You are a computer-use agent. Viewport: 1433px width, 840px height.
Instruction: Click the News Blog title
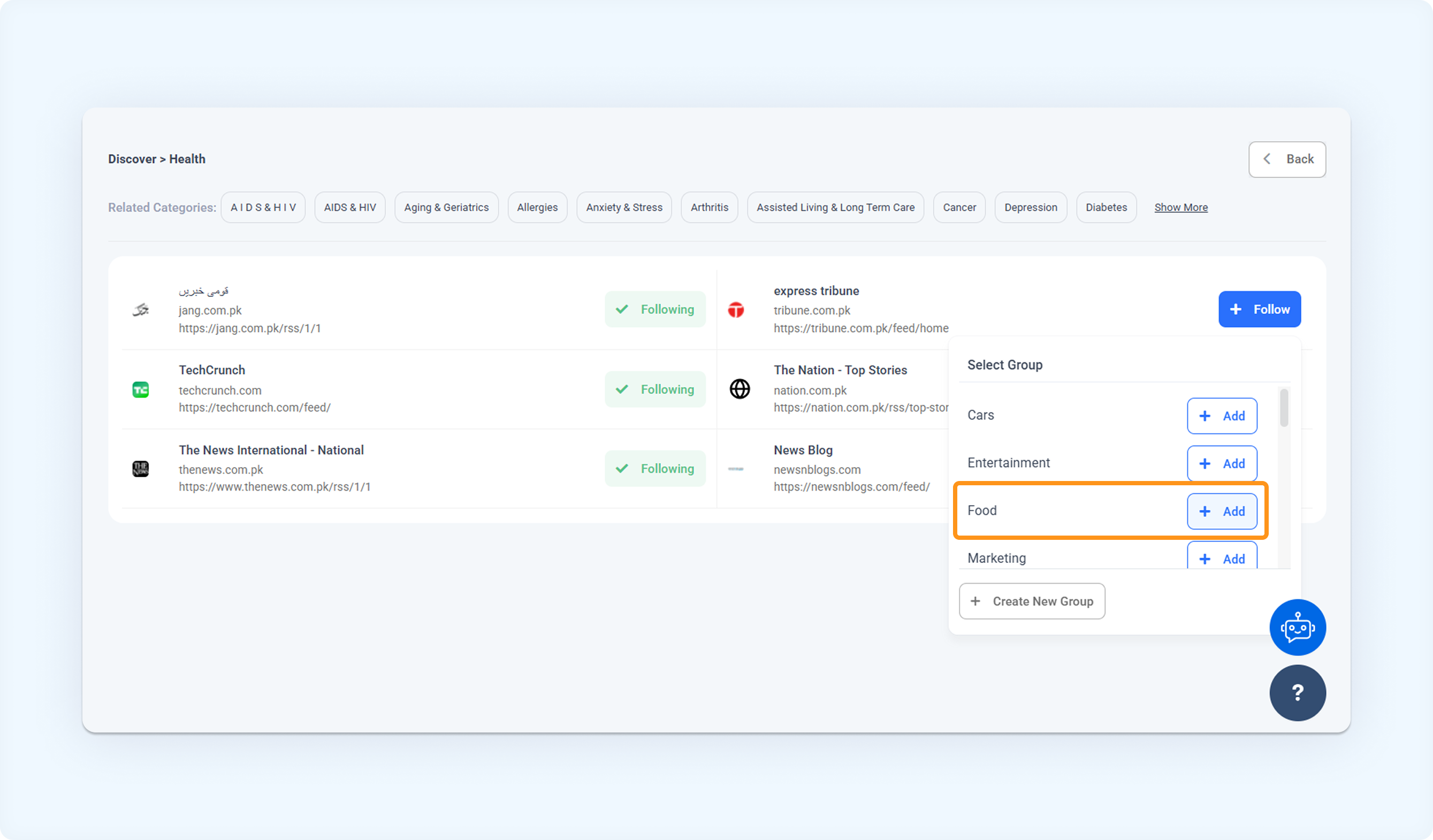[803, 450]
